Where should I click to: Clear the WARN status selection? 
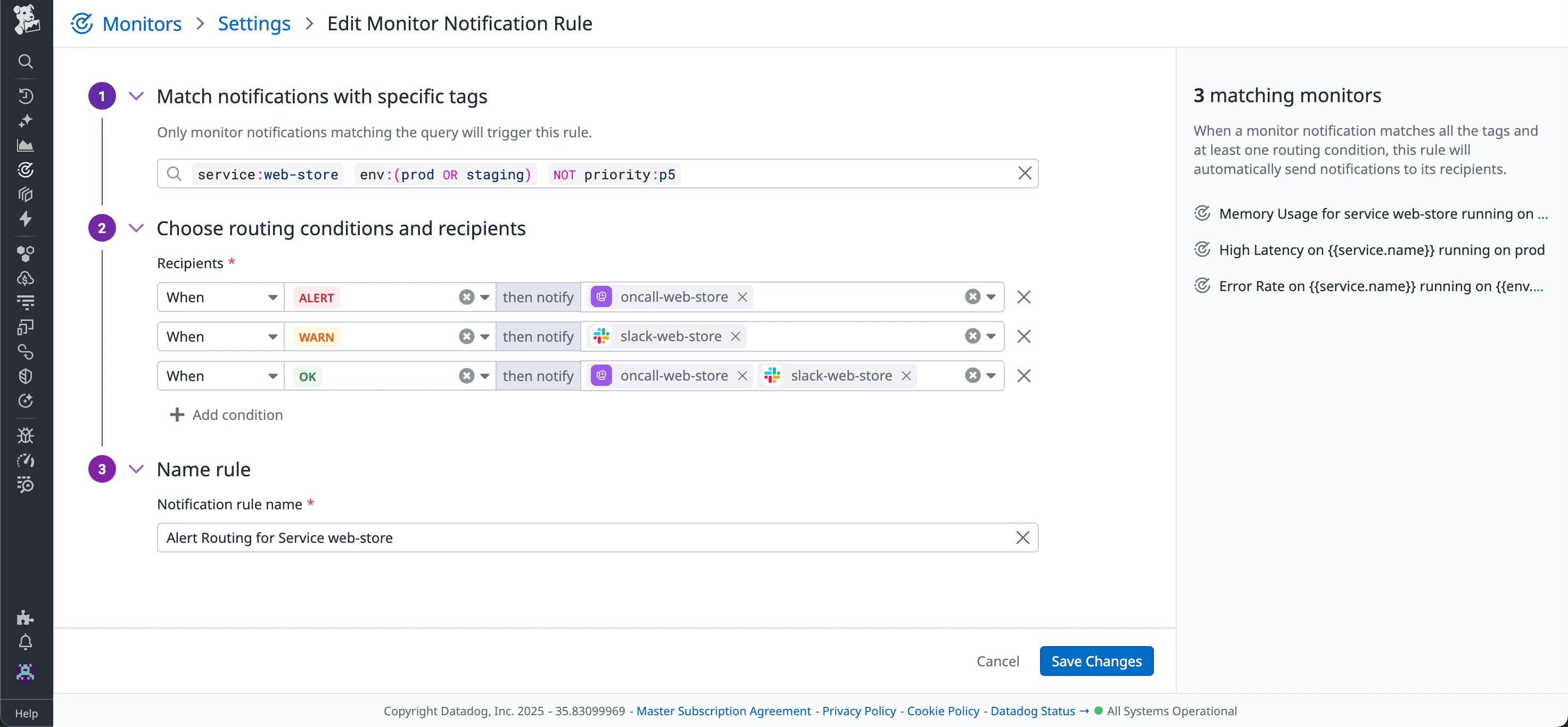point(466,336)
